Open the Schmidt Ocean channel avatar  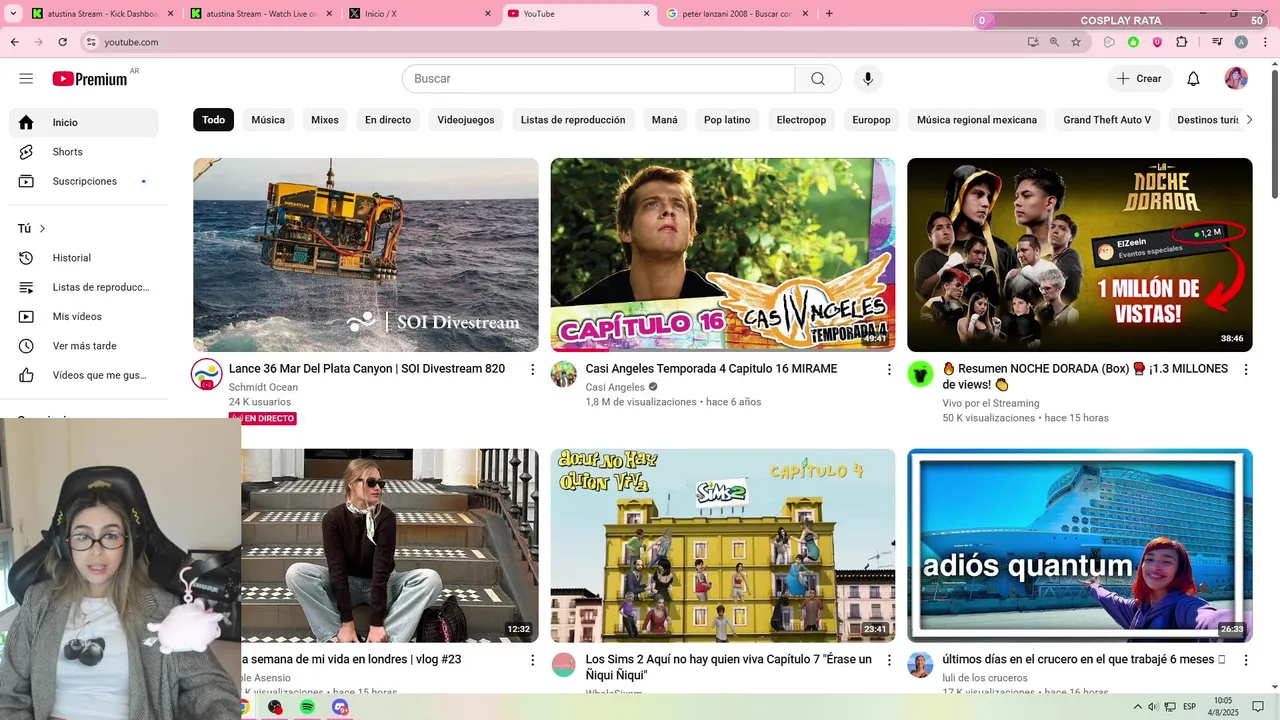pos(207,375)
